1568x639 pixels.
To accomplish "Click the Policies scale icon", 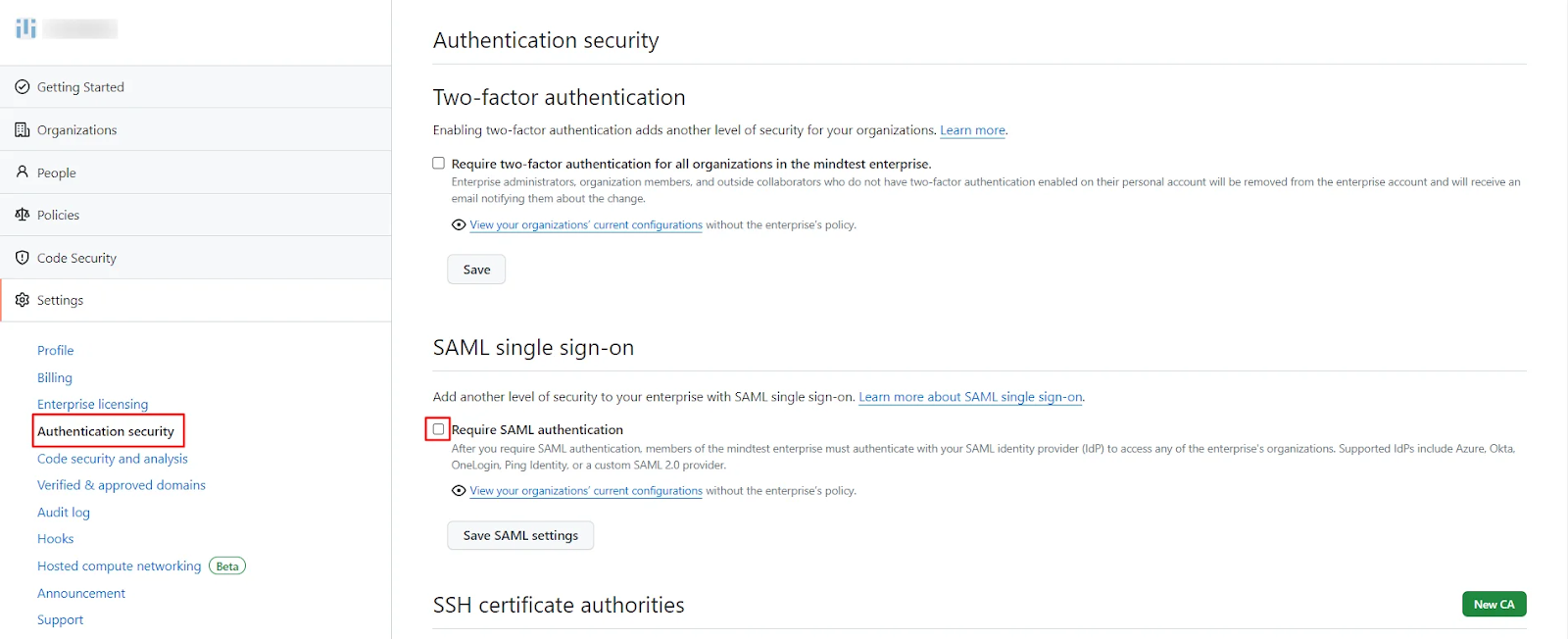I will 23,215.
